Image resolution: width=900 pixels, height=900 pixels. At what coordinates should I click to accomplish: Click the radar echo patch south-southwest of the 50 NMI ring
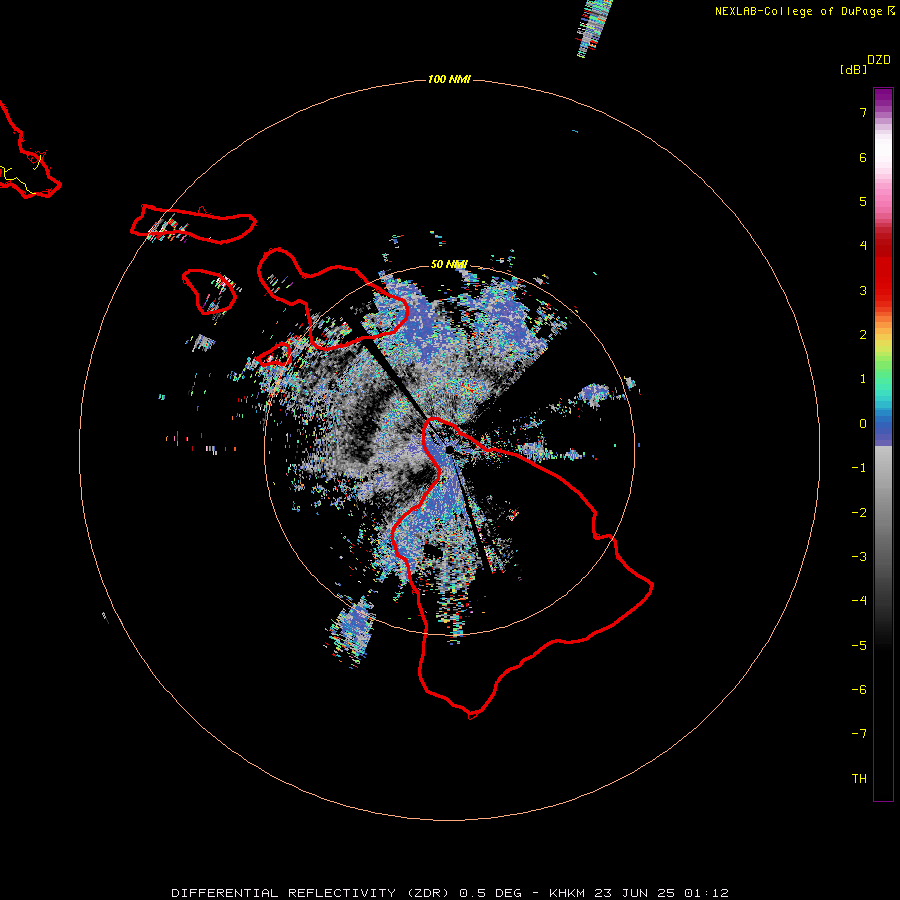(x=351, y=631)
